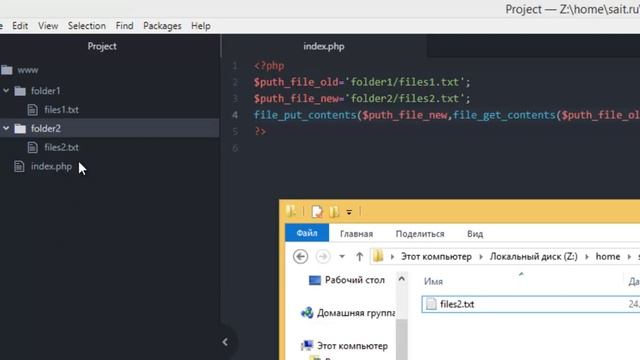The image size is (640, 360).
Task: Go forward in Explorer navigation
Action: 322,256
